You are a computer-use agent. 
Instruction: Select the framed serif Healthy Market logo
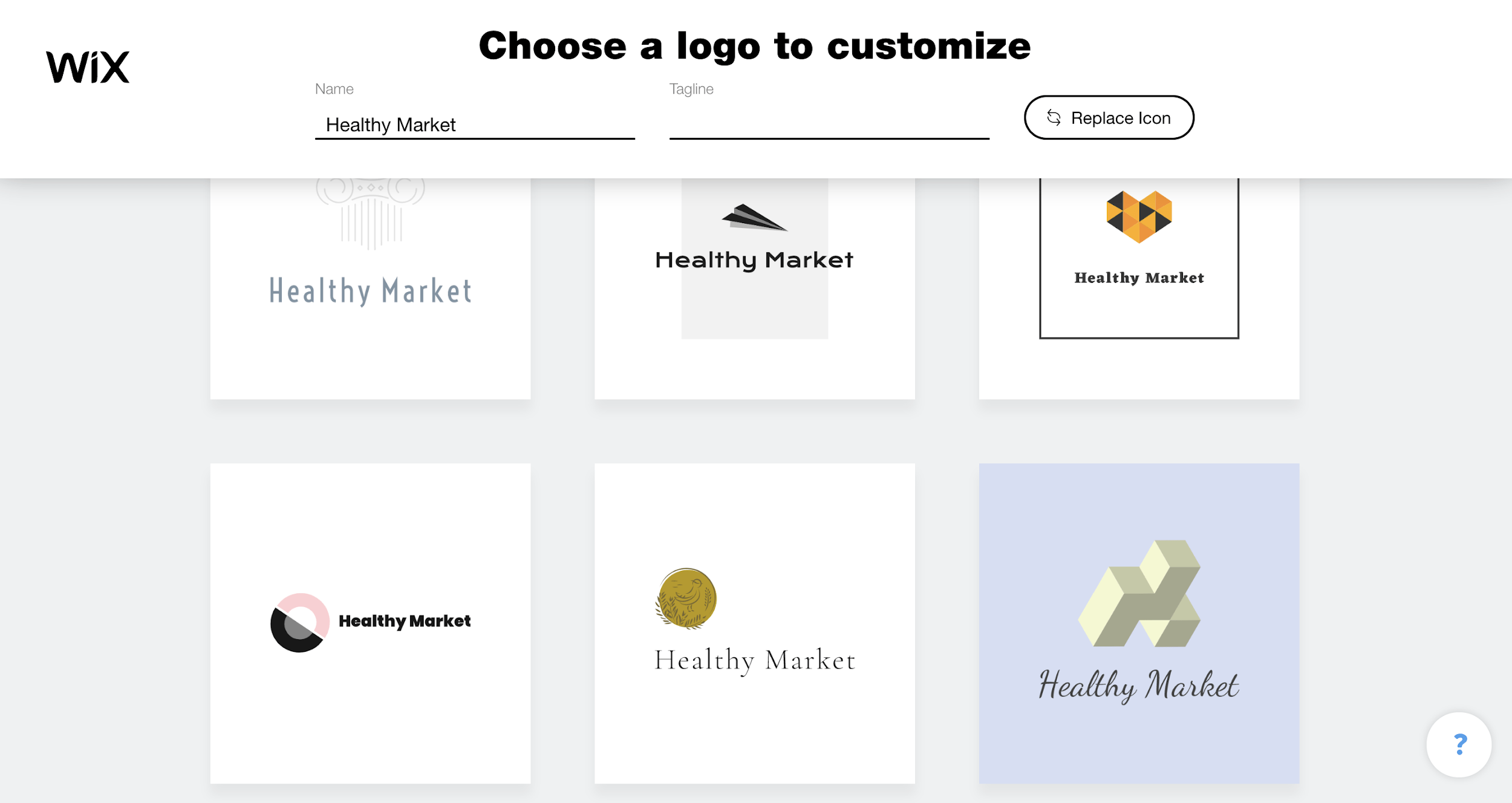[x=1139, y=288]
